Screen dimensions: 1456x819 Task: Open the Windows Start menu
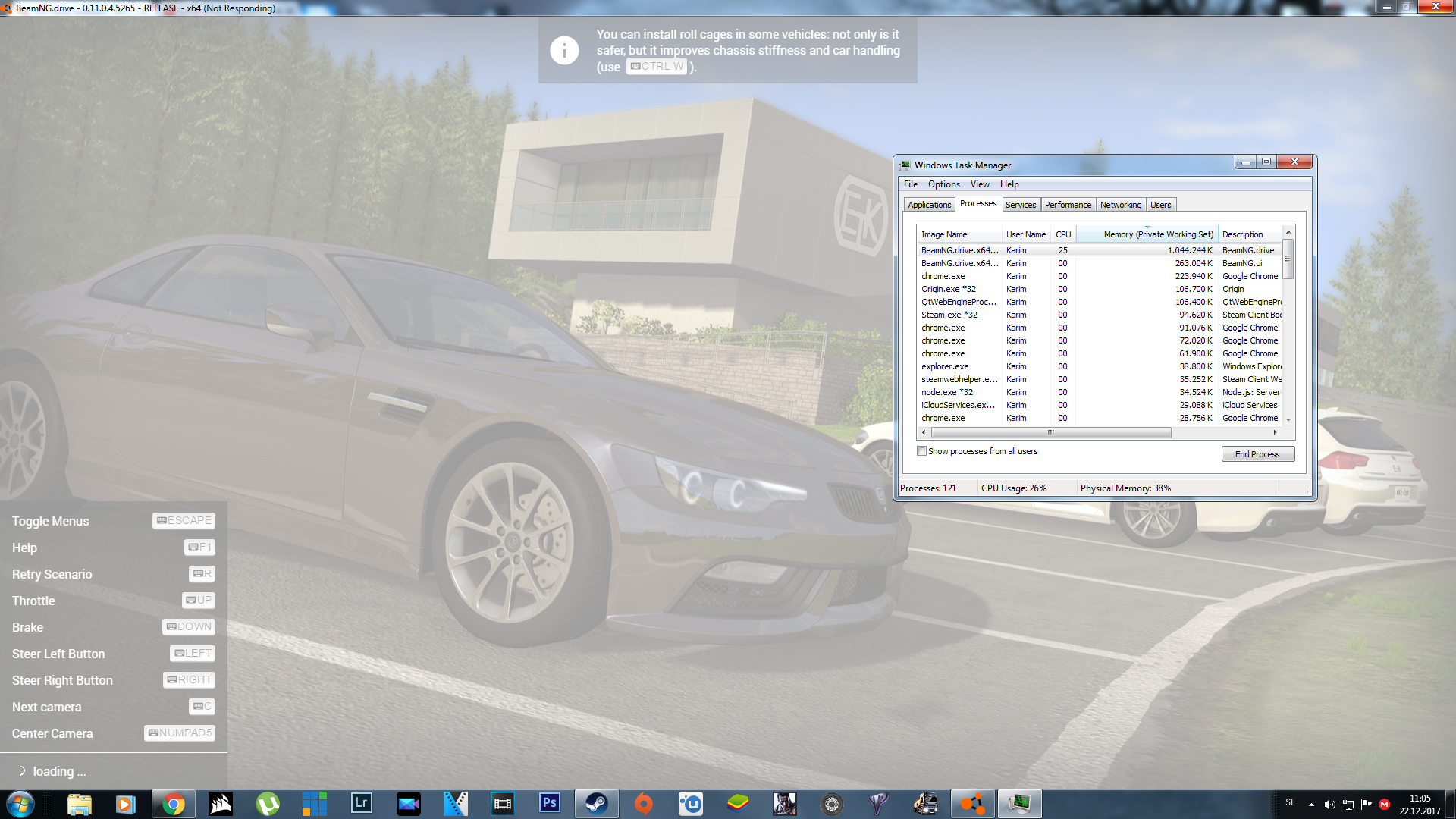pyautogui.click(x=20, y=804)
